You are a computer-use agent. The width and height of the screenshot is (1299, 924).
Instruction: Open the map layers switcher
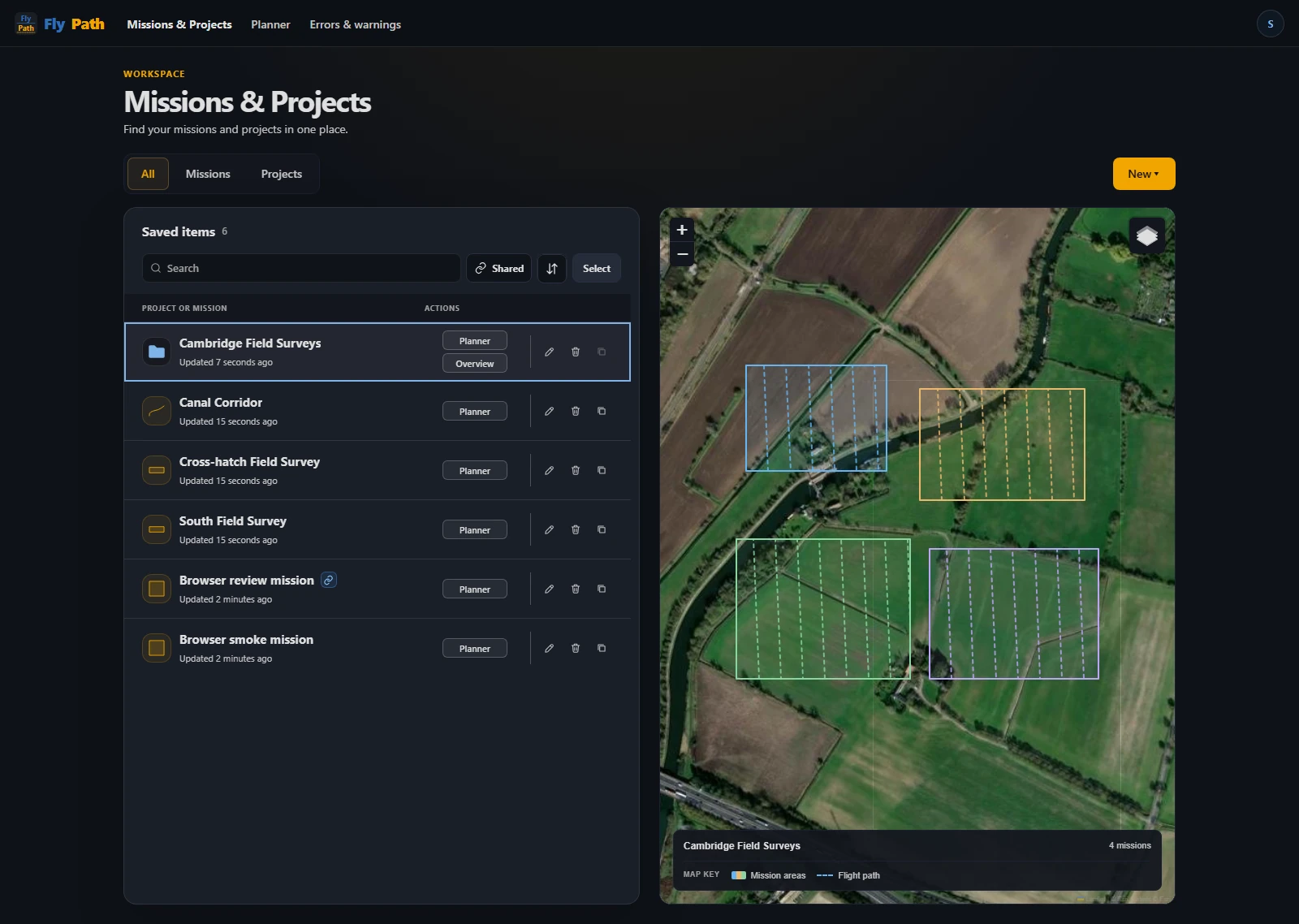[1146, 236]
